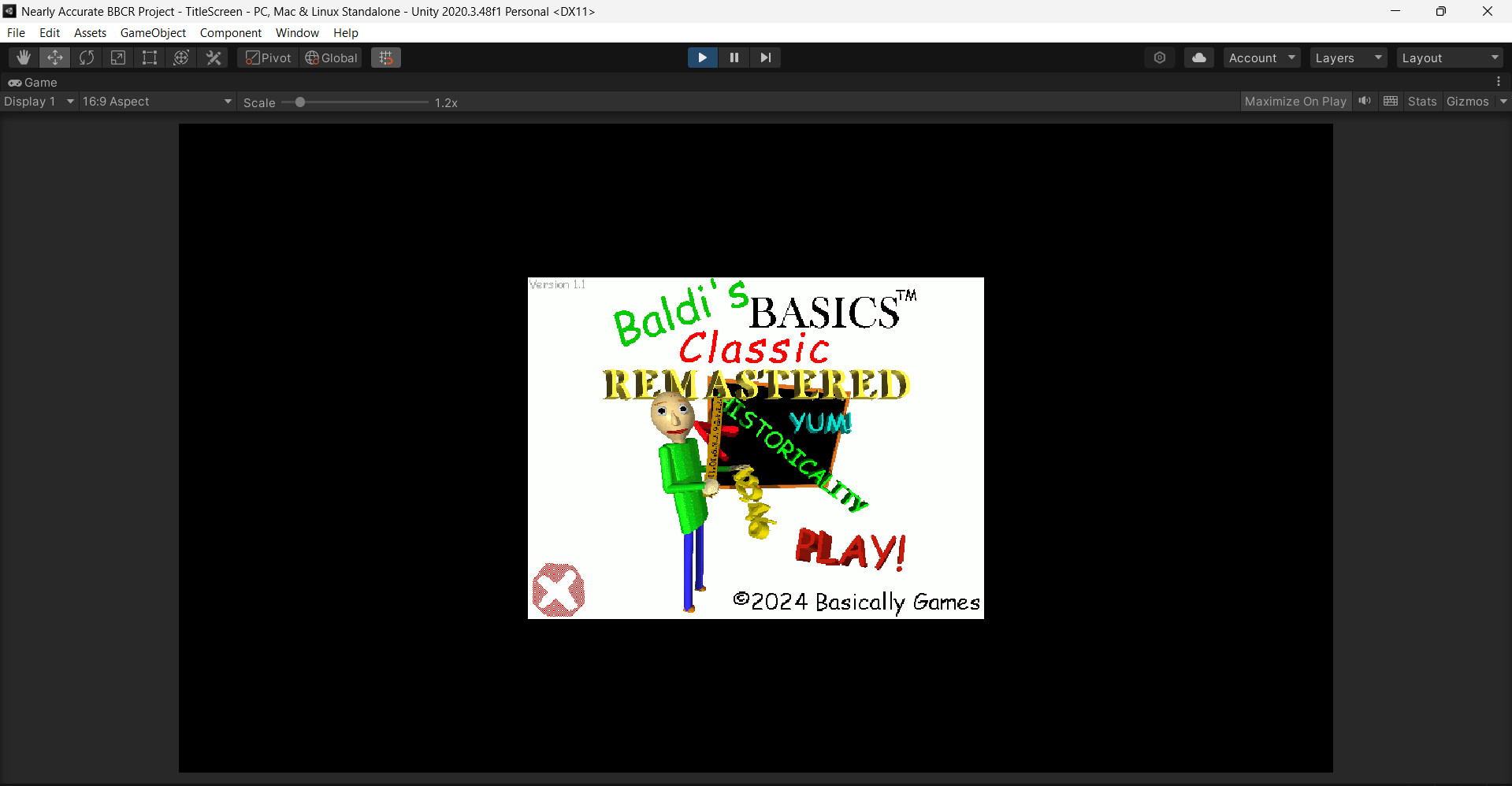Click the red X quit button in-game

558,589
